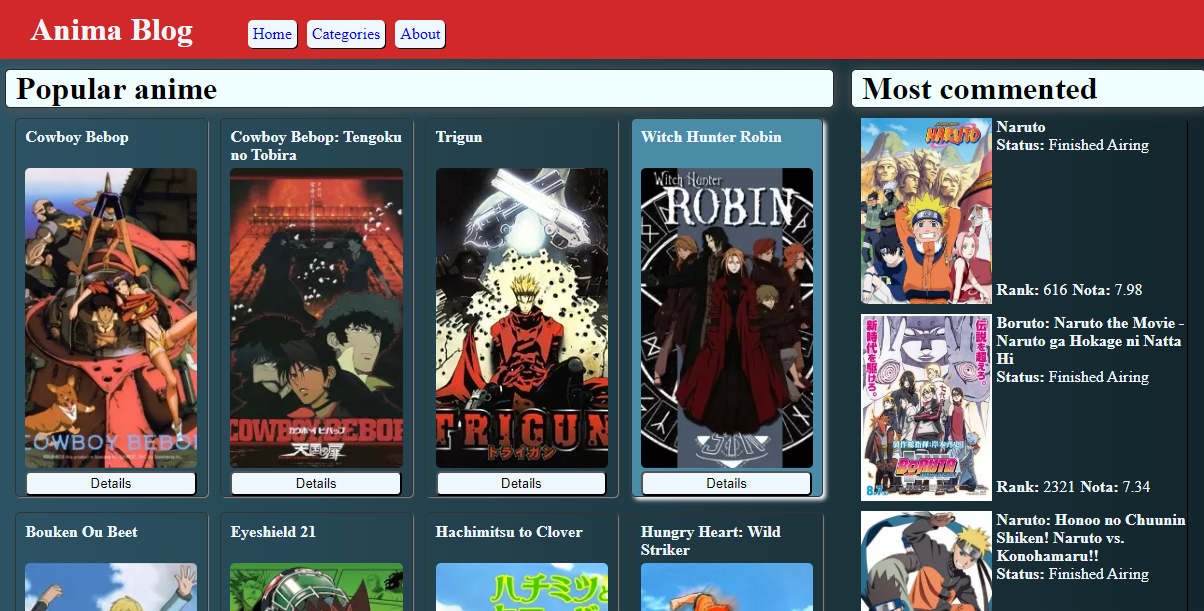The height and width of the screenshot is (611, 1204).
Task: Click the Anima Blog site title
Action: coord(112,30)
